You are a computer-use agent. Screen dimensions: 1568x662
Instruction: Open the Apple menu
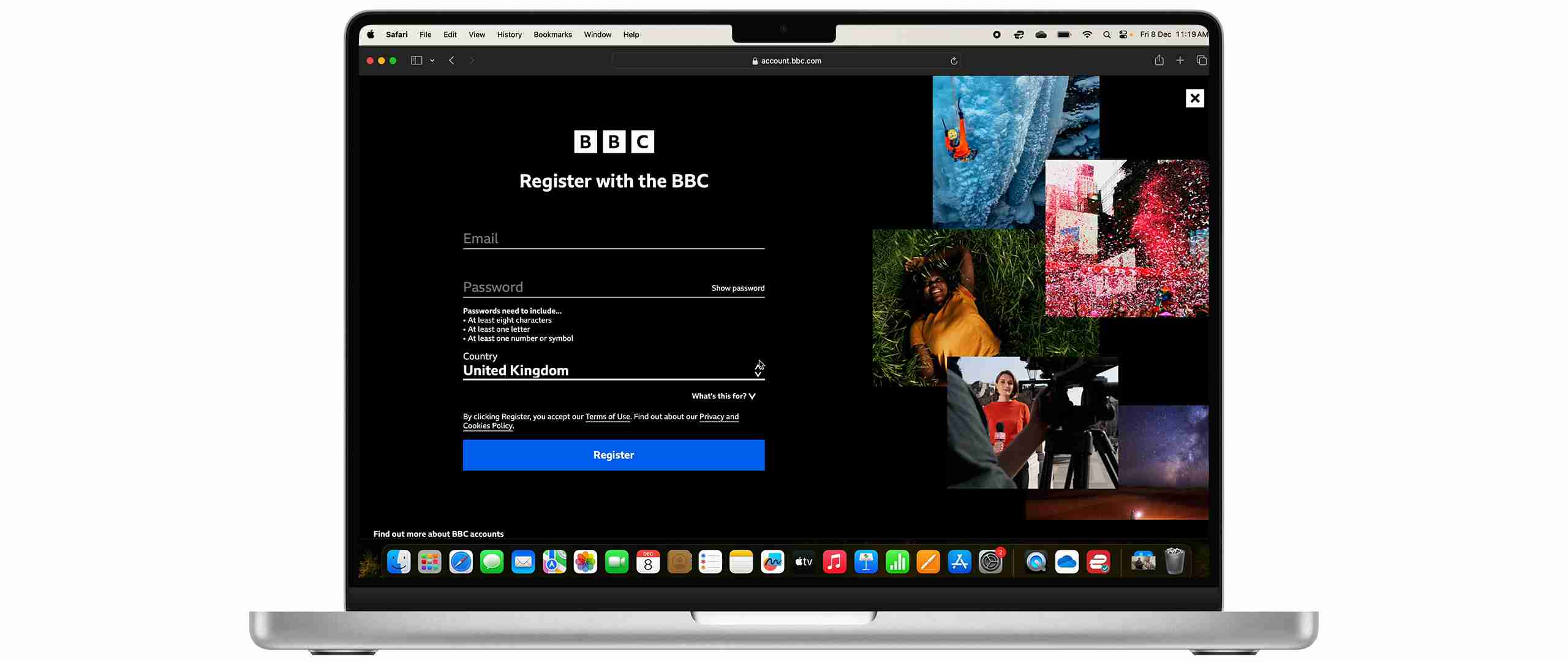(371, 34)
